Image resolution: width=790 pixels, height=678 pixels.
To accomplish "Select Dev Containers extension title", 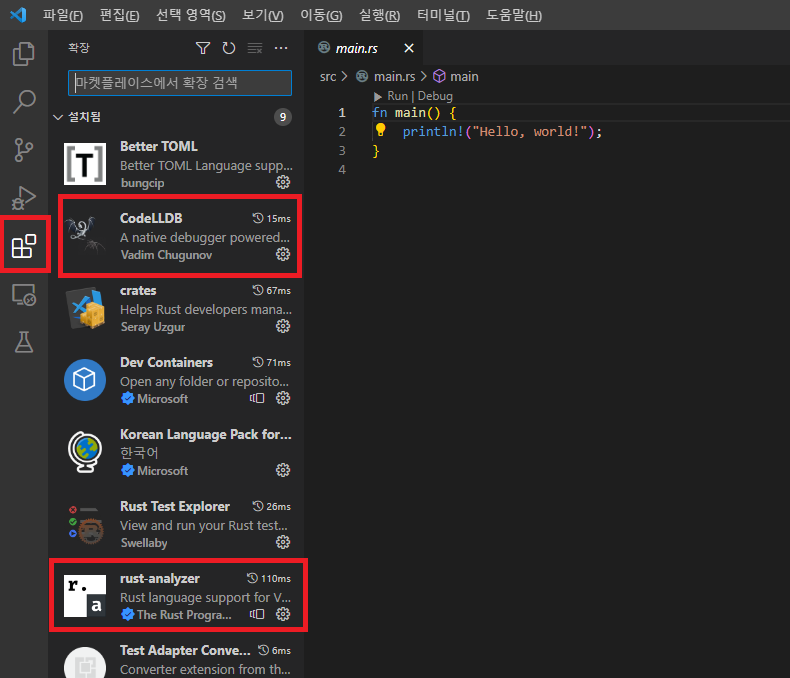I will [x=166, y=363].
